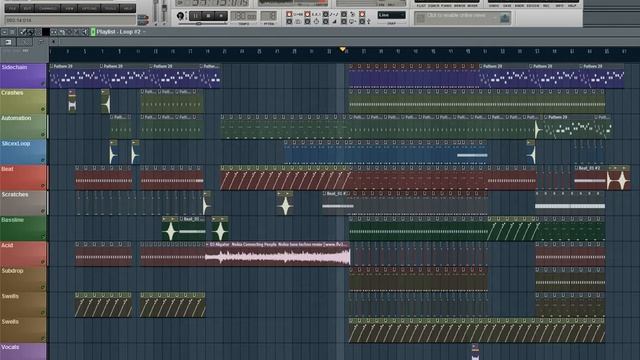Toggle the 3.2.1 countdown before recording
Viewport: 640px width, 360px height.
(307, 14)
